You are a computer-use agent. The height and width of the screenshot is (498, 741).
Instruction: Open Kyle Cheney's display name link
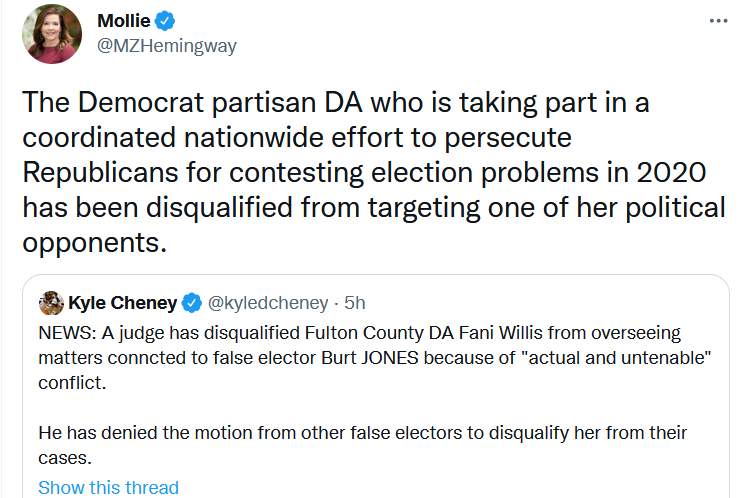[x=122, y=303]
